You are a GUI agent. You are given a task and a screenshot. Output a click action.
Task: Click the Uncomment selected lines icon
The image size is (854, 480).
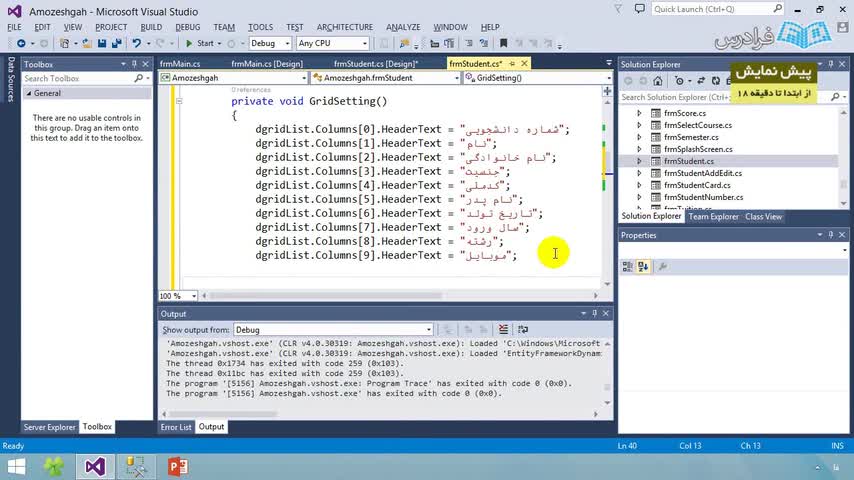483,43
